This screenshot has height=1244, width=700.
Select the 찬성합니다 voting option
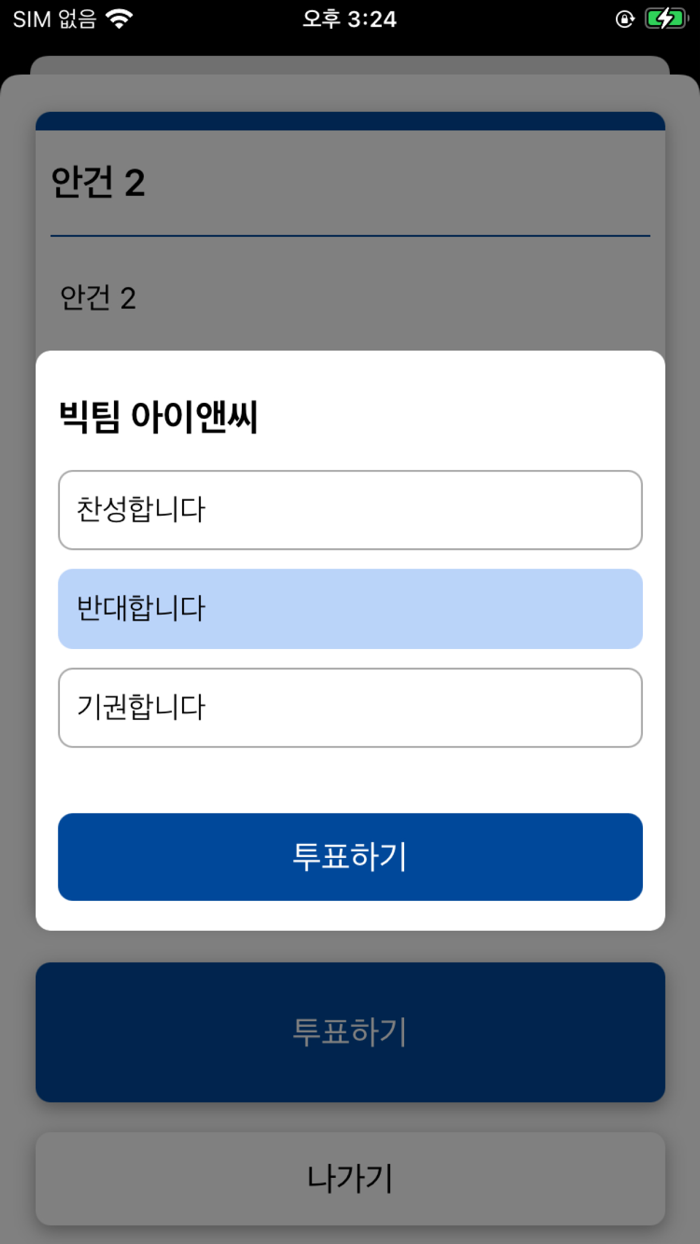point(350,510)
